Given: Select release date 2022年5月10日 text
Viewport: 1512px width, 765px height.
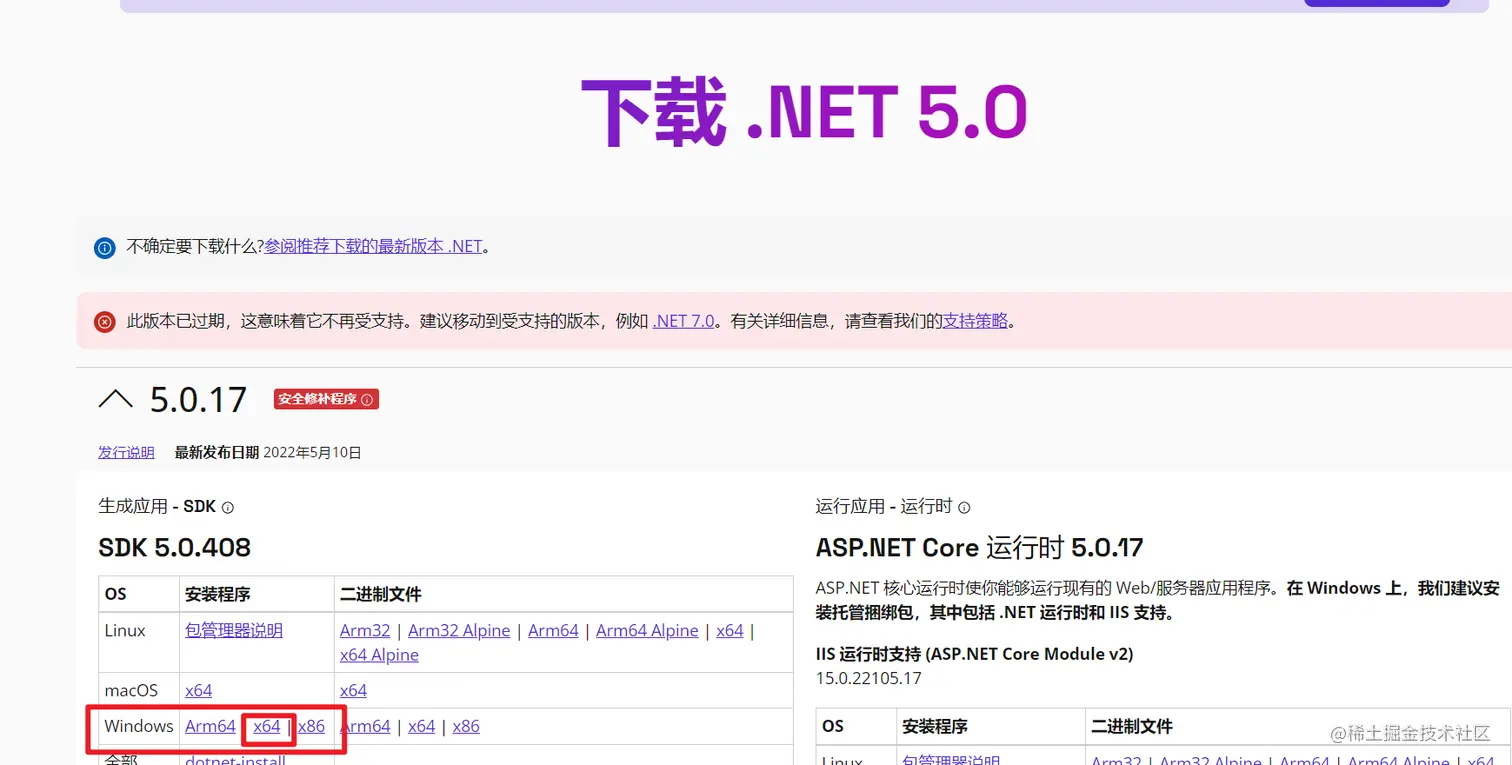Looking at the screenshot, I should pos(312,453).
